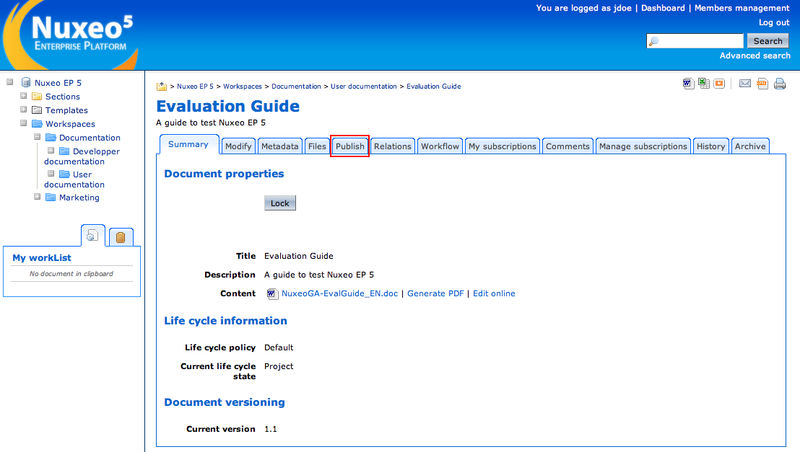Viewport: 800px width, 452px height.
Task: Click the Developper documentation folder icon
Action: pyautogui.click(x=64, y=152)
